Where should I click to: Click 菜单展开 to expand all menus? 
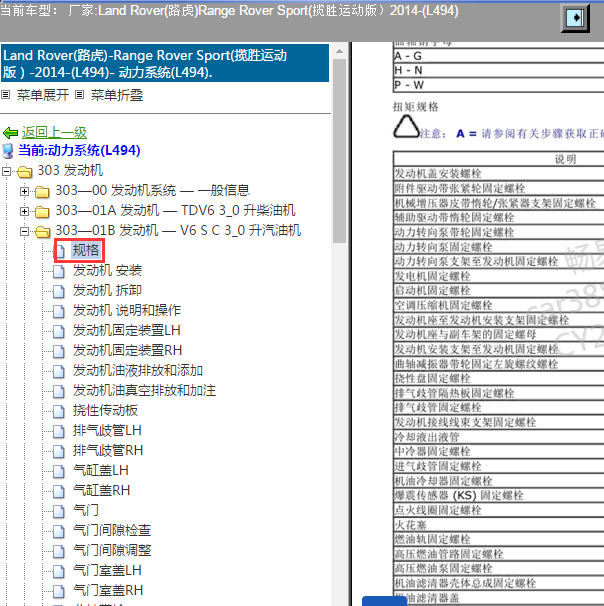click(x=43, y=95)
